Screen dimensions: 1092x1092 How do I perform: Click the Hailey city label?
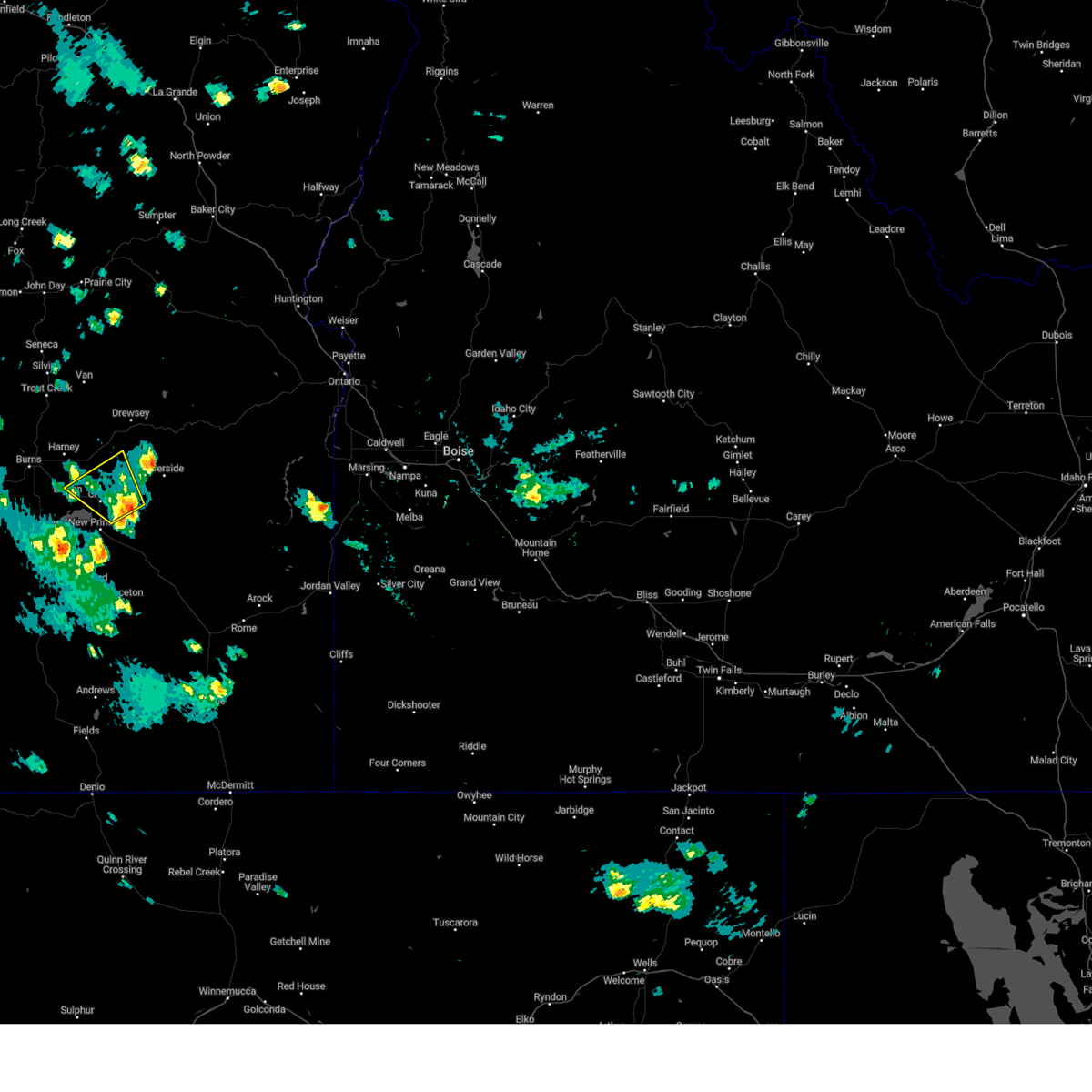[743, 472]
